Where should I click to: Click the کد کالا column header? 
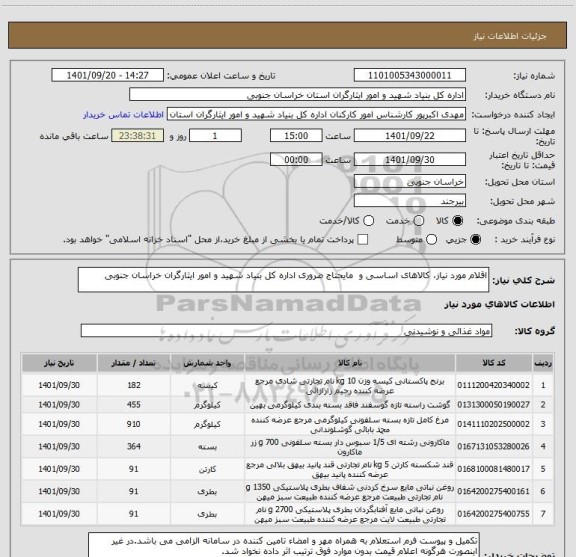tap(494, 363)
